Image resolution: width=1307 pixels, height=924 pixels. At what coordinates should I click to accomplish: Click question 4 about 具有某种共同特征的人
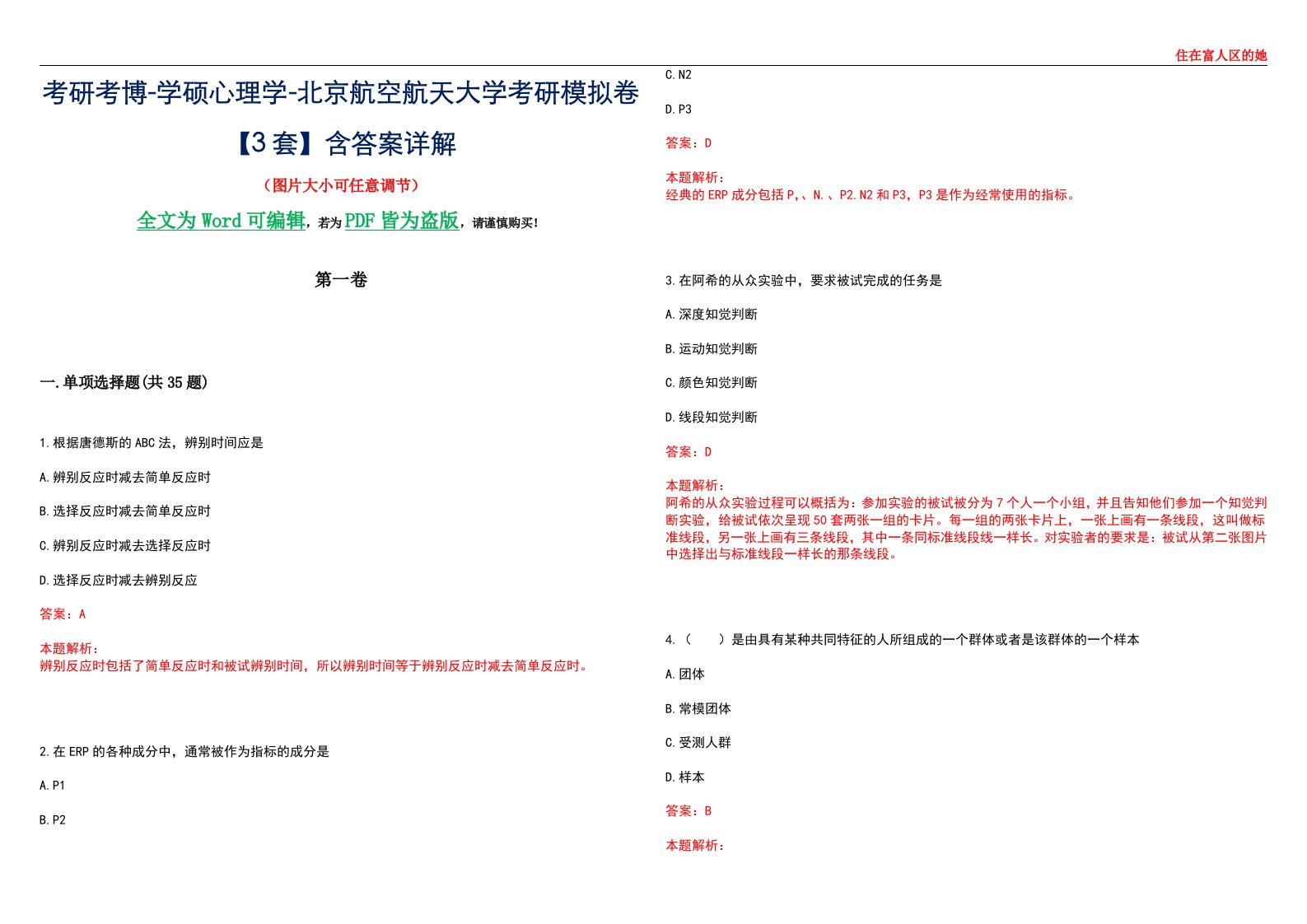(903, 640)
